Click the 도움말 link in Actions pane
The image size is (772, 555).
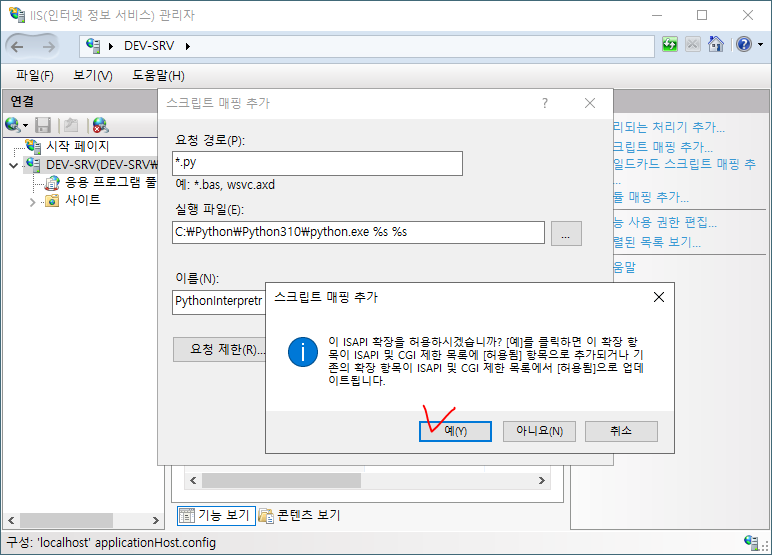pyautogui.click(x=624, y=267)
